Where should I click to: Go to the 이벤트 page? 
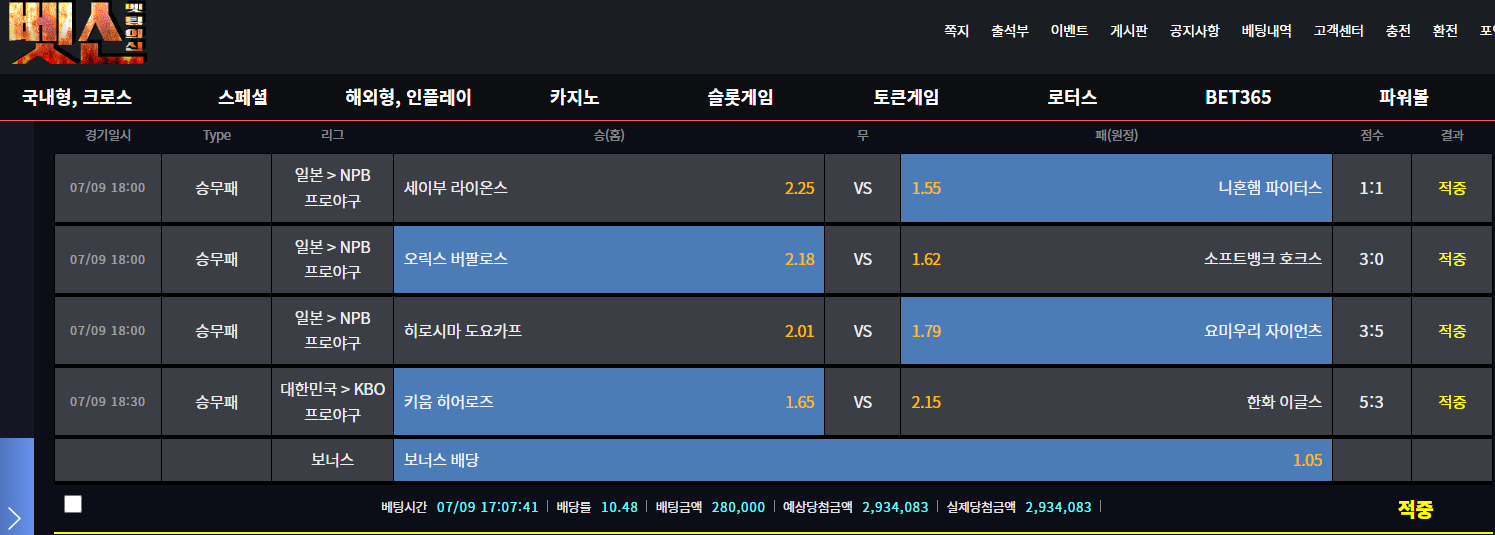[x=1069, y=31]
